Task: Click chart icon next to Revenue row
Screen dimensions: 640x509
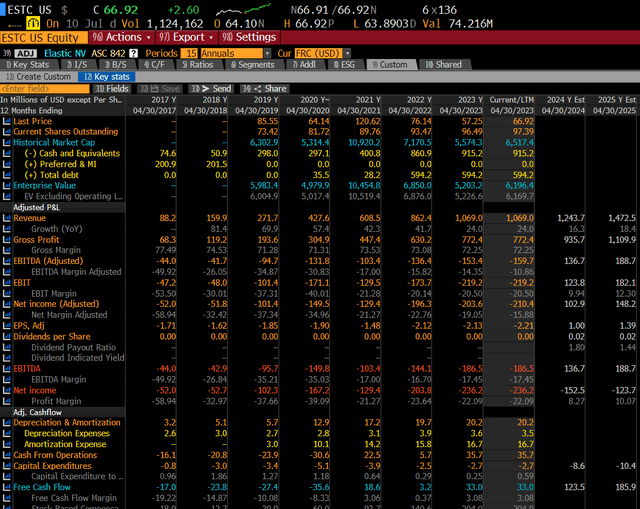Action: 6,218
